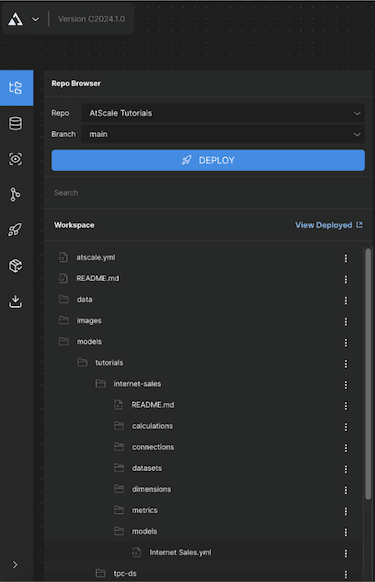Expand the images folder

pos(89,320)
